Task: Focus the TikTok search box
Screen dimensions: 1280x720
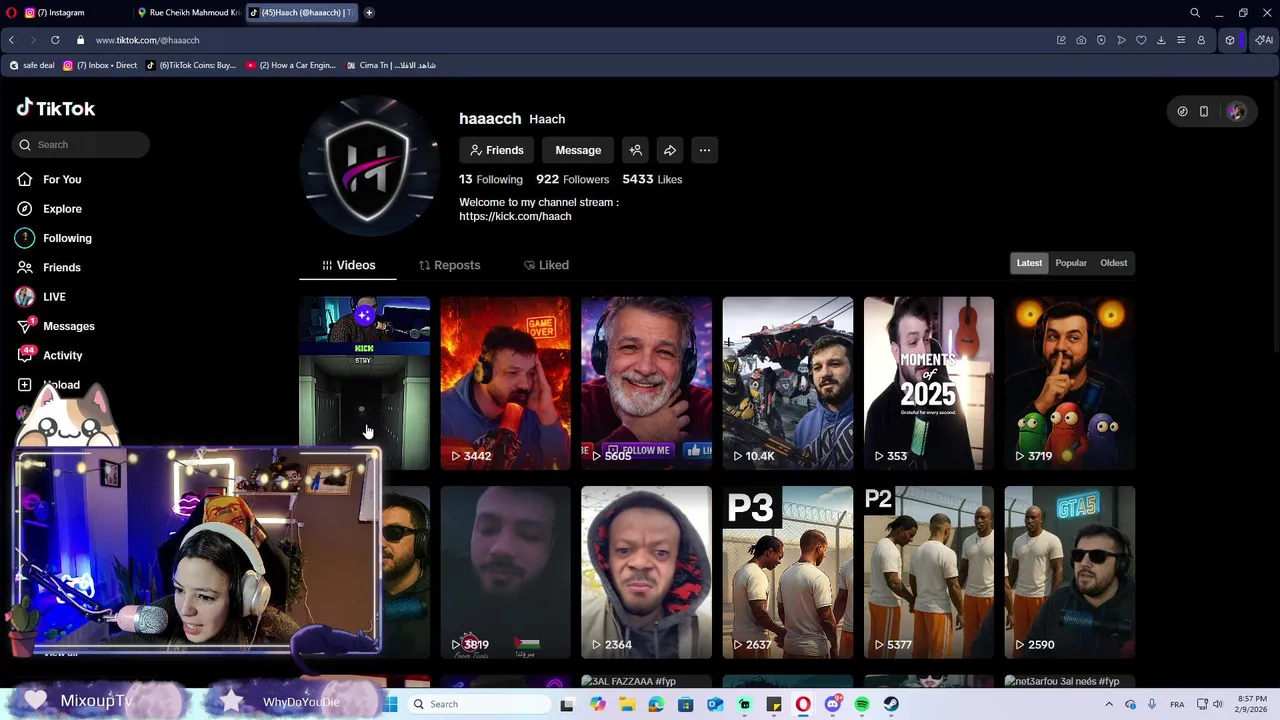Action: tap(82, 145)
